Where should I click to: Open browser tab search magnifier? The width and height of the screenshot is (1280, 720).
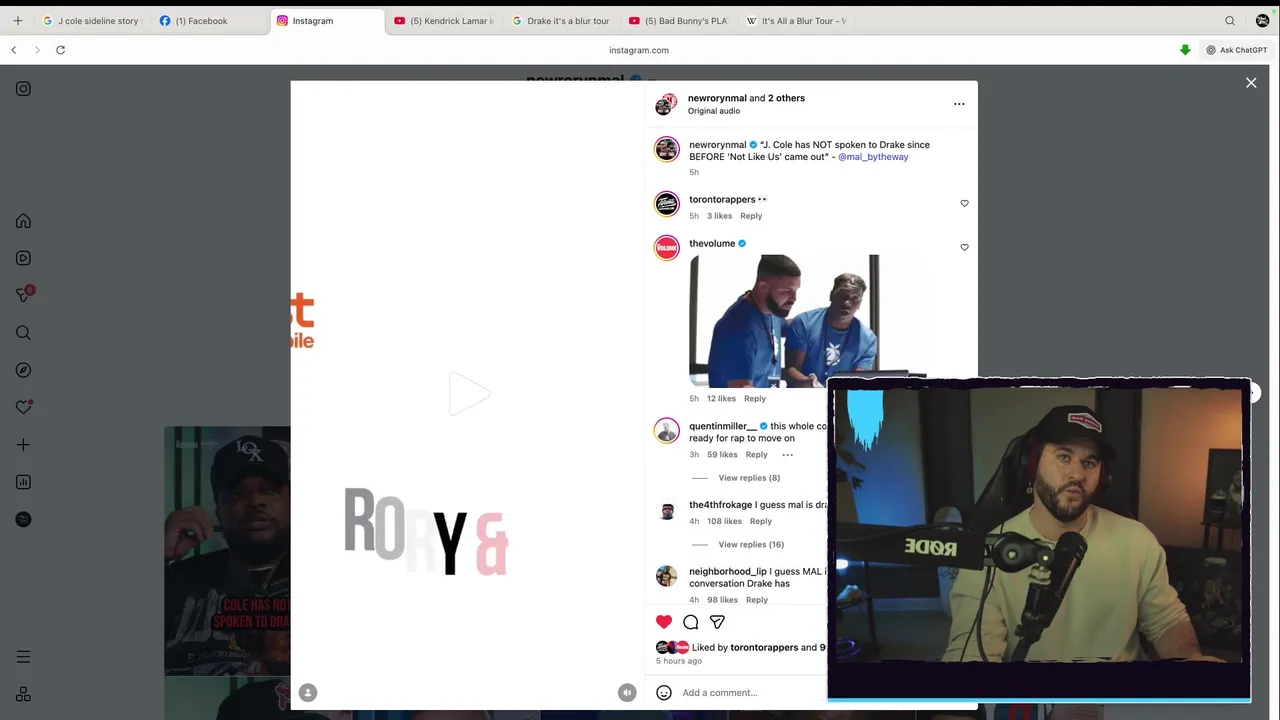pos(1230,21)
